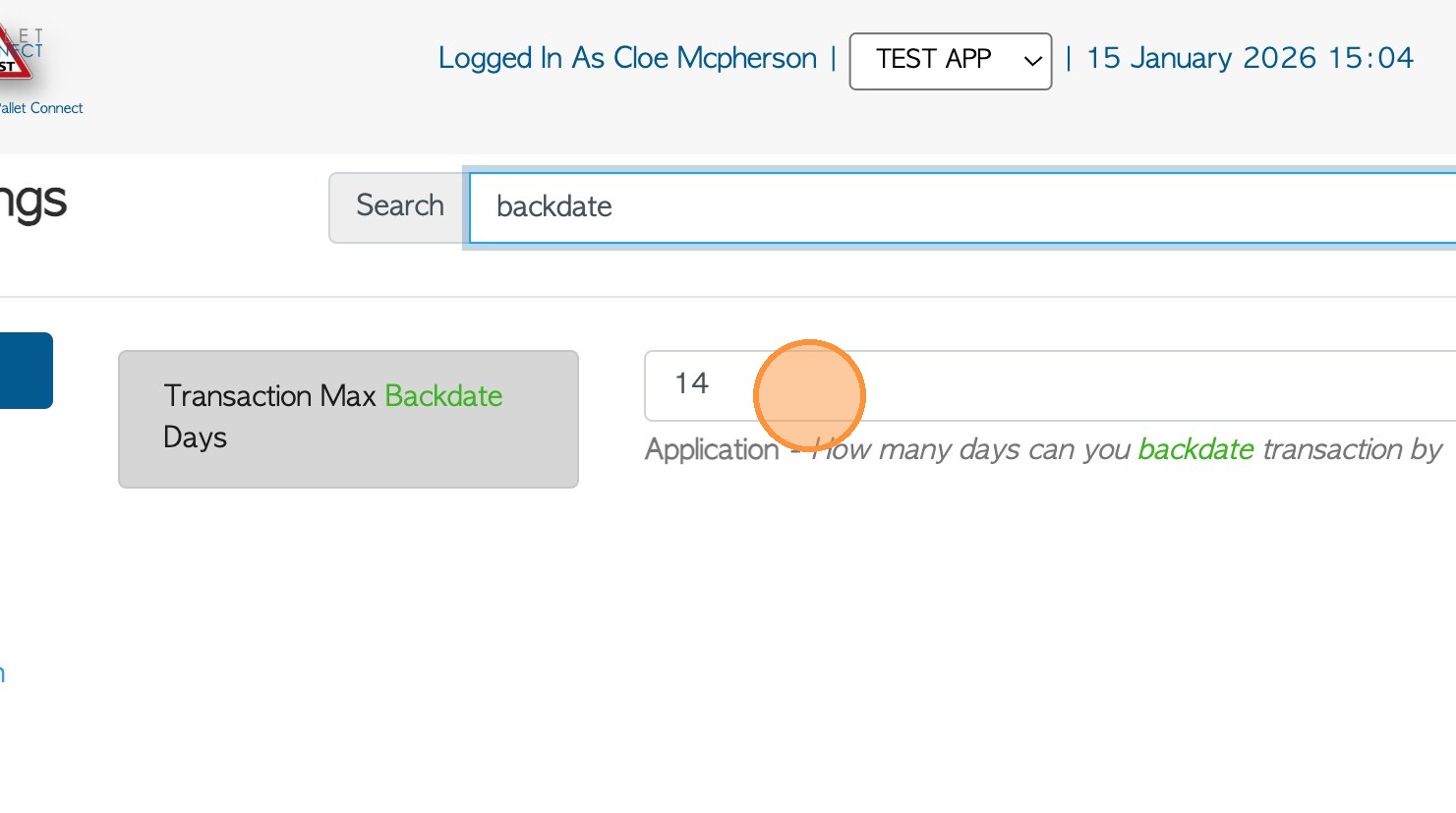Image resolution: width=1456 pixels, height=813 pixels.
Task: Click the number 14 in the value field
Action: [691, 383]
